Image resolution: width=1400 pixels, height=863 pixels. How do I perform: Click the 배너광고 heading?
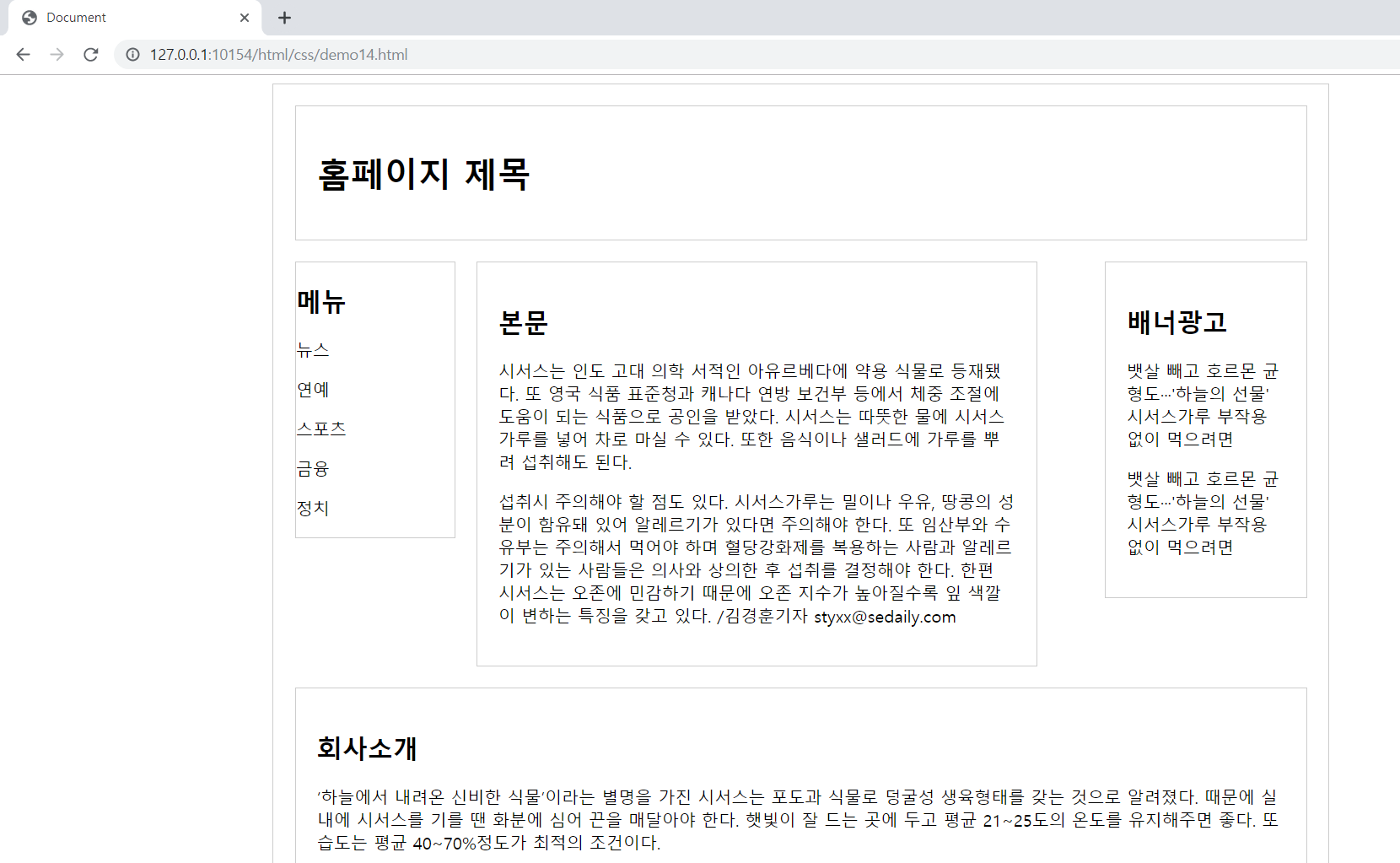[x=1177, y=322]
